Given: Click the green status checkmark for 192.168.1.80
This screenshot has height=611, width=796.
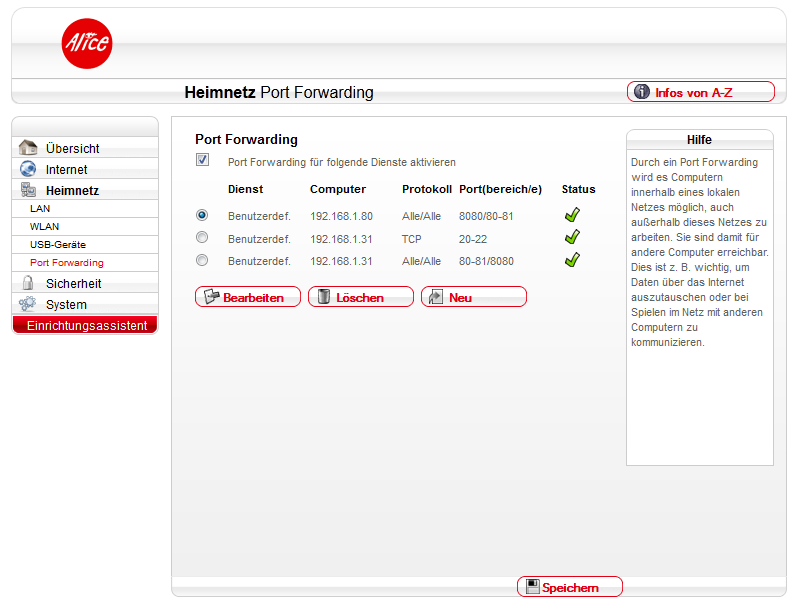Looking at the screenshot, I should pos(572,214).
